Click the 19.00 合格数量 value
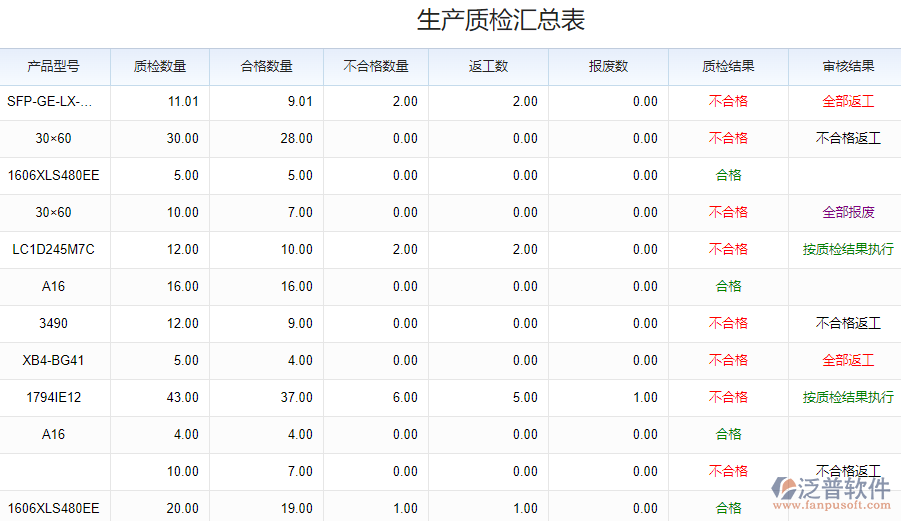 (297, 508)
